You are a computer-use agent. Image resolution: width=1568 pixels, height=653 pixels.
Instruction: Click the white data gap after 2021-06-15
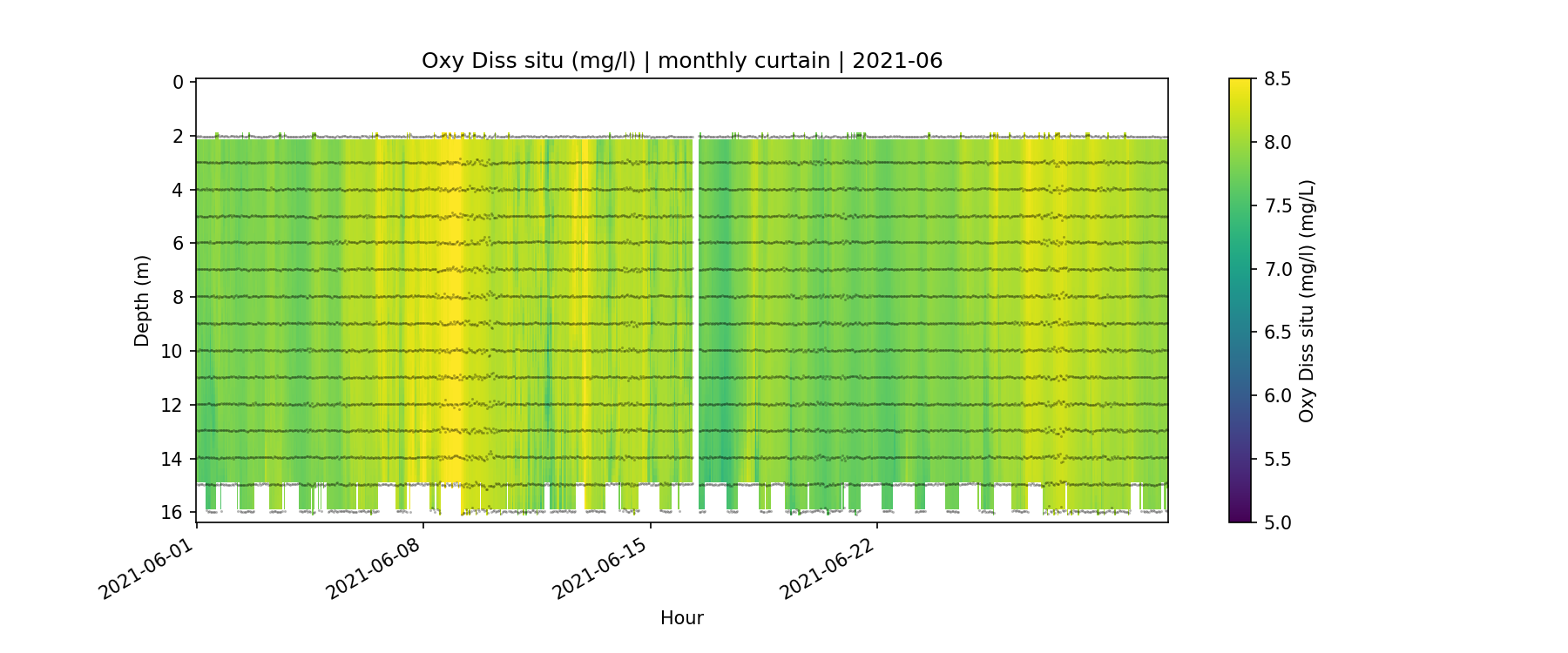coord(695,305)
